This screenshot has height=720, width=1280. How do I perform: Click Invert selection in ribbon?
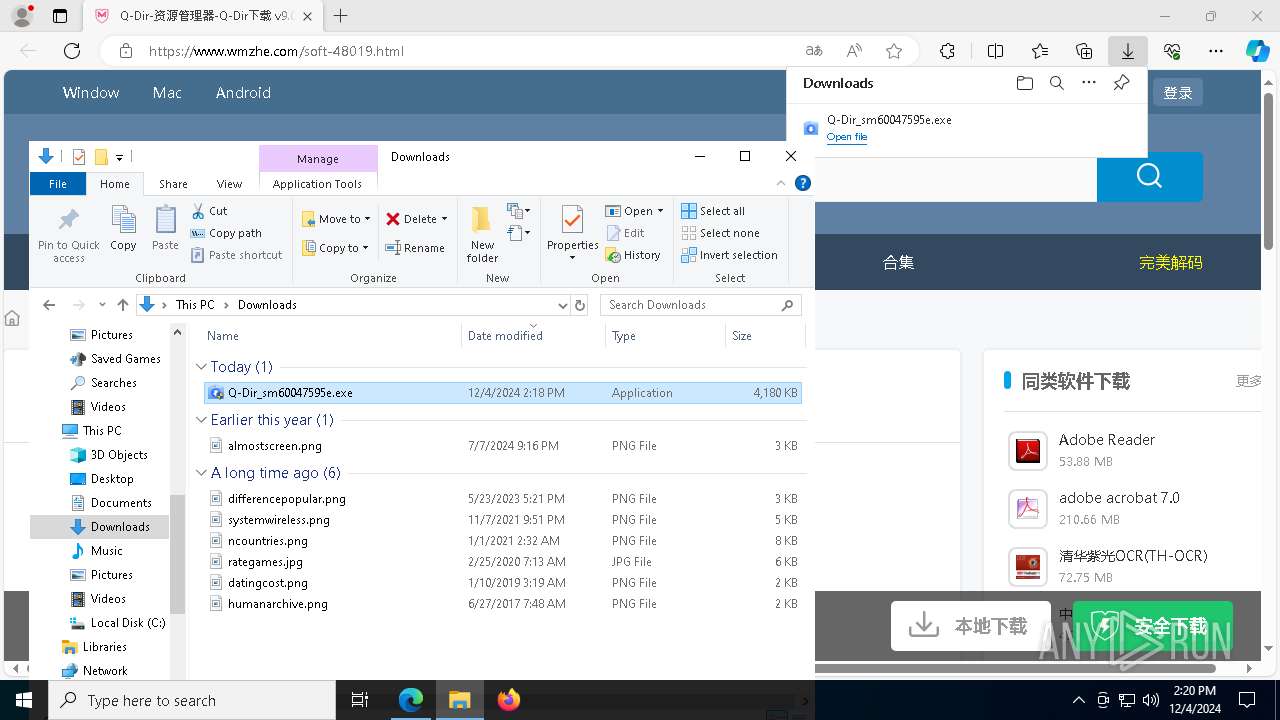[729, 255]
